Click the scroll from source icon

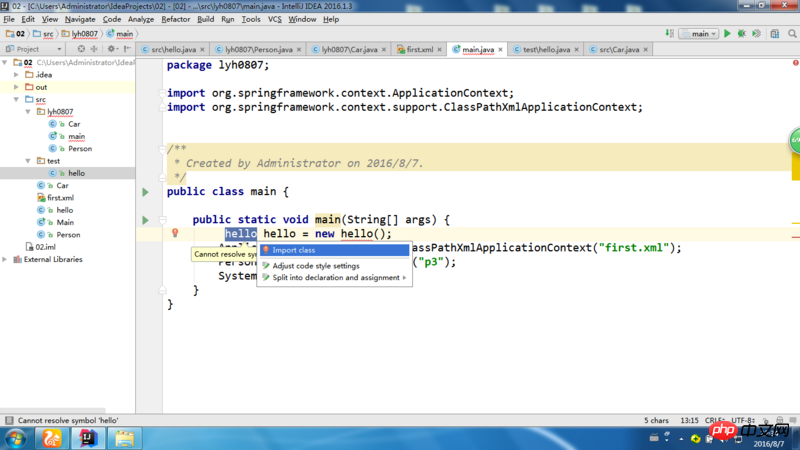(x=79, y=49)
